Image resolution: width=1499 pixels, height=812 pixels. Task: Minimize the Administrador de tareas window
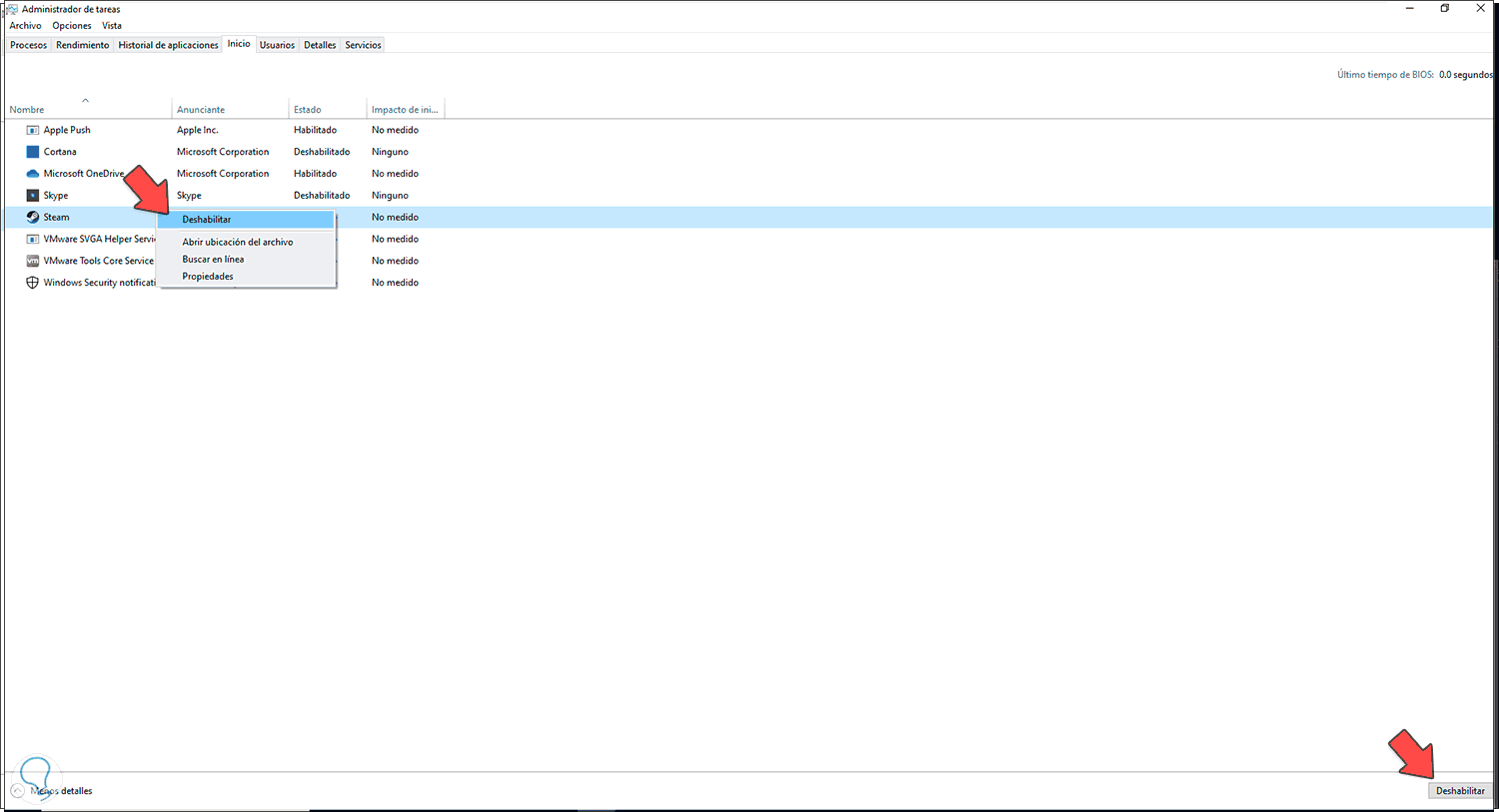coord(1410,9)
